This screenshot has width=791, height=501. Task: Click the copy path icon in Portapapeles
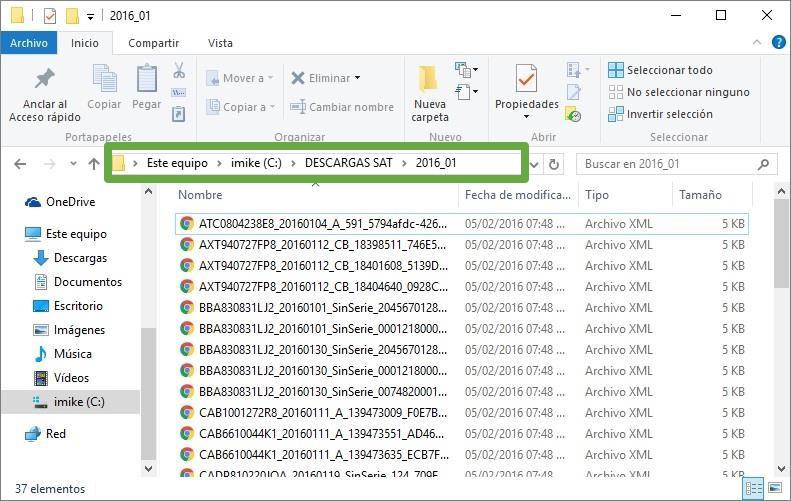pyautogui.click(x=179, y=92)
